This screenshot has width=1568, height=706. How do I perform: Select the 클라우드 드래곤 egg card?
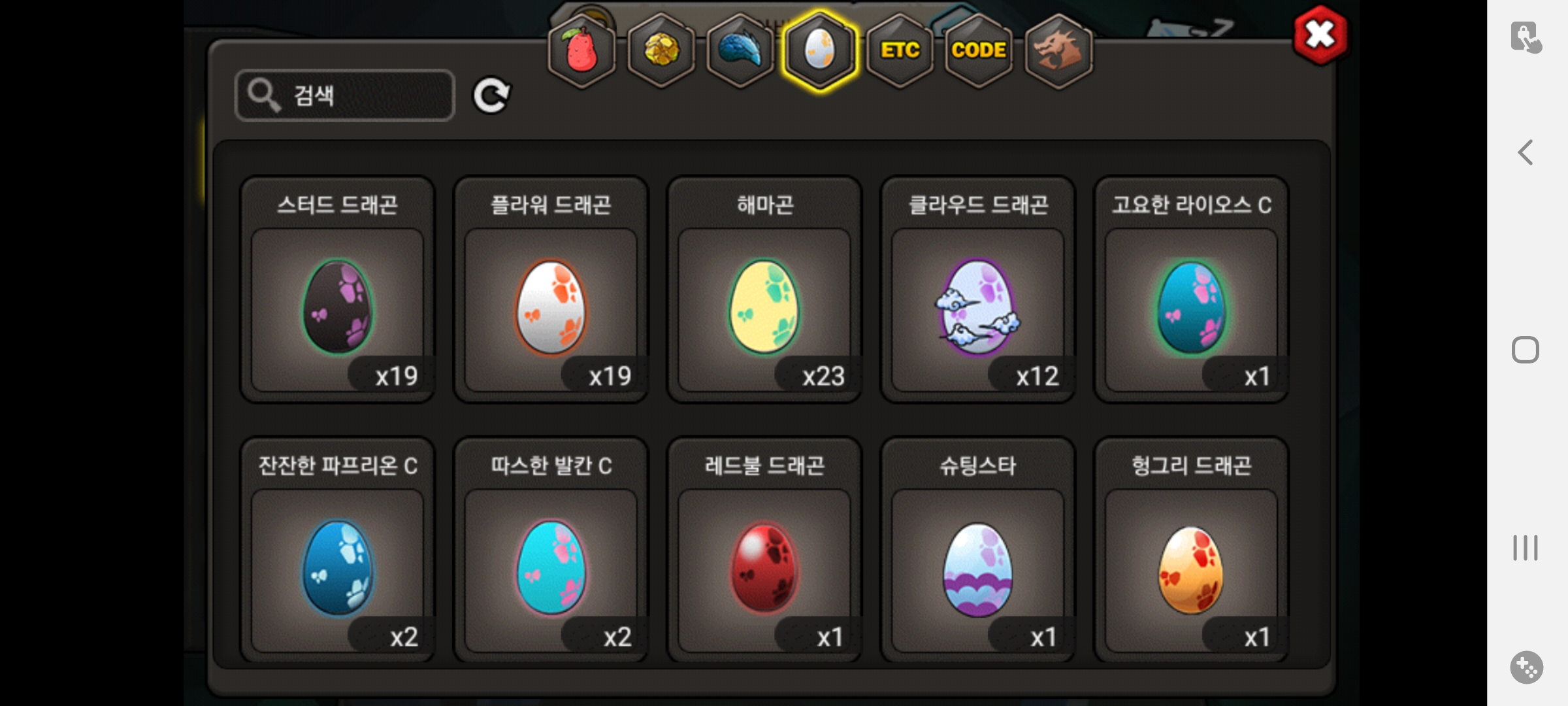pos(978,289)
